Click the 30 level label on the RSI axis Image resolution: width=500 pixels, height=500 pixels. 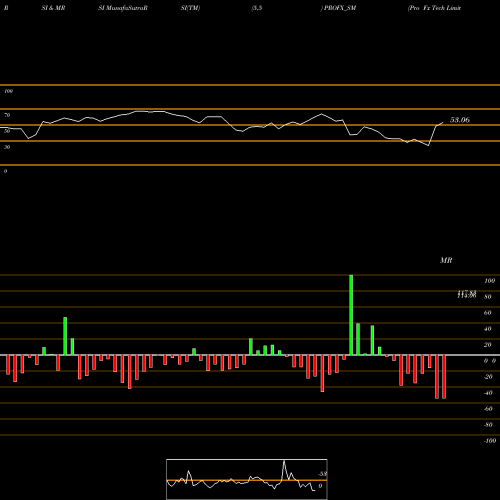click(7, 147)
